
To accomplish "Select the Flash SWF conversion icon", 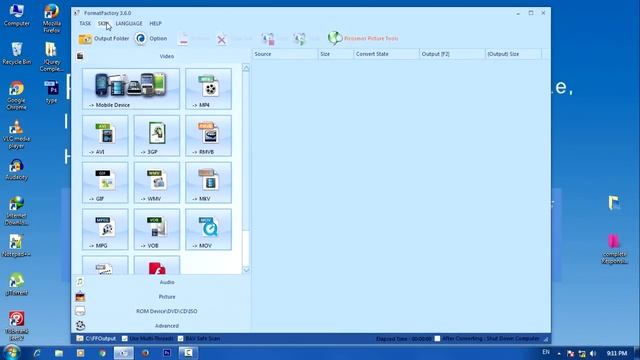I will 157,265.
